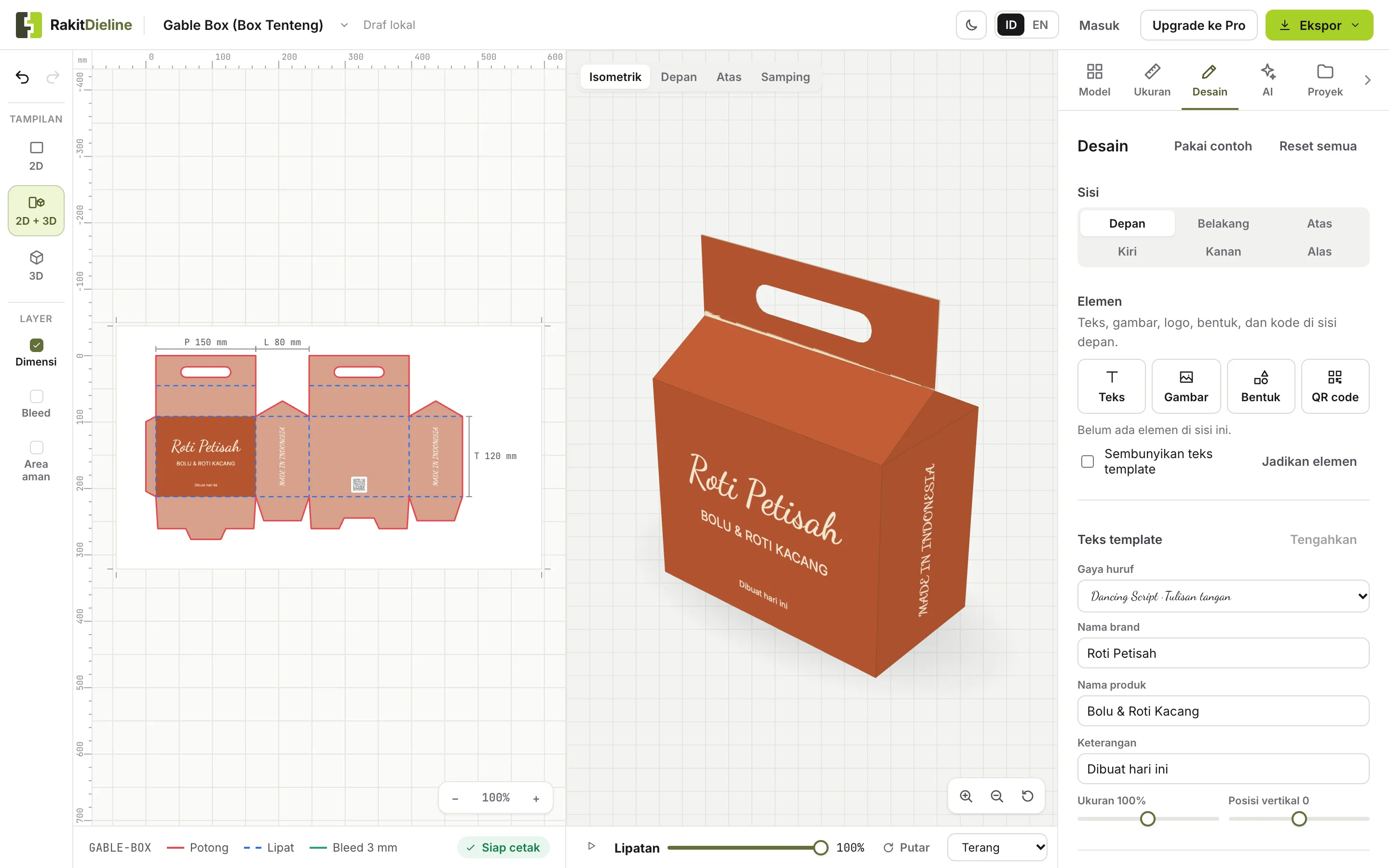The height and width of the screenshot is (868, 1389).
Task: Click Jadikan elemen button
Action: point(1308,461)
